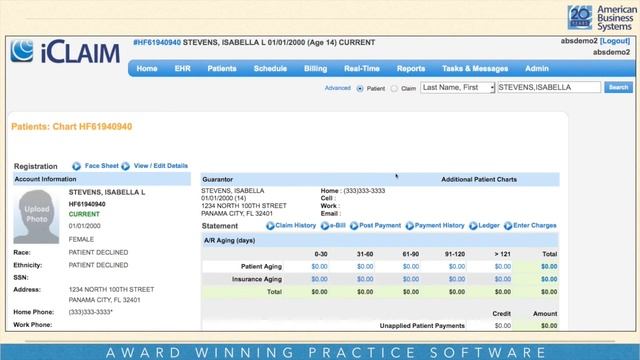Open the View / Edit Details link
640x360 pixels.
pos(161,166)
